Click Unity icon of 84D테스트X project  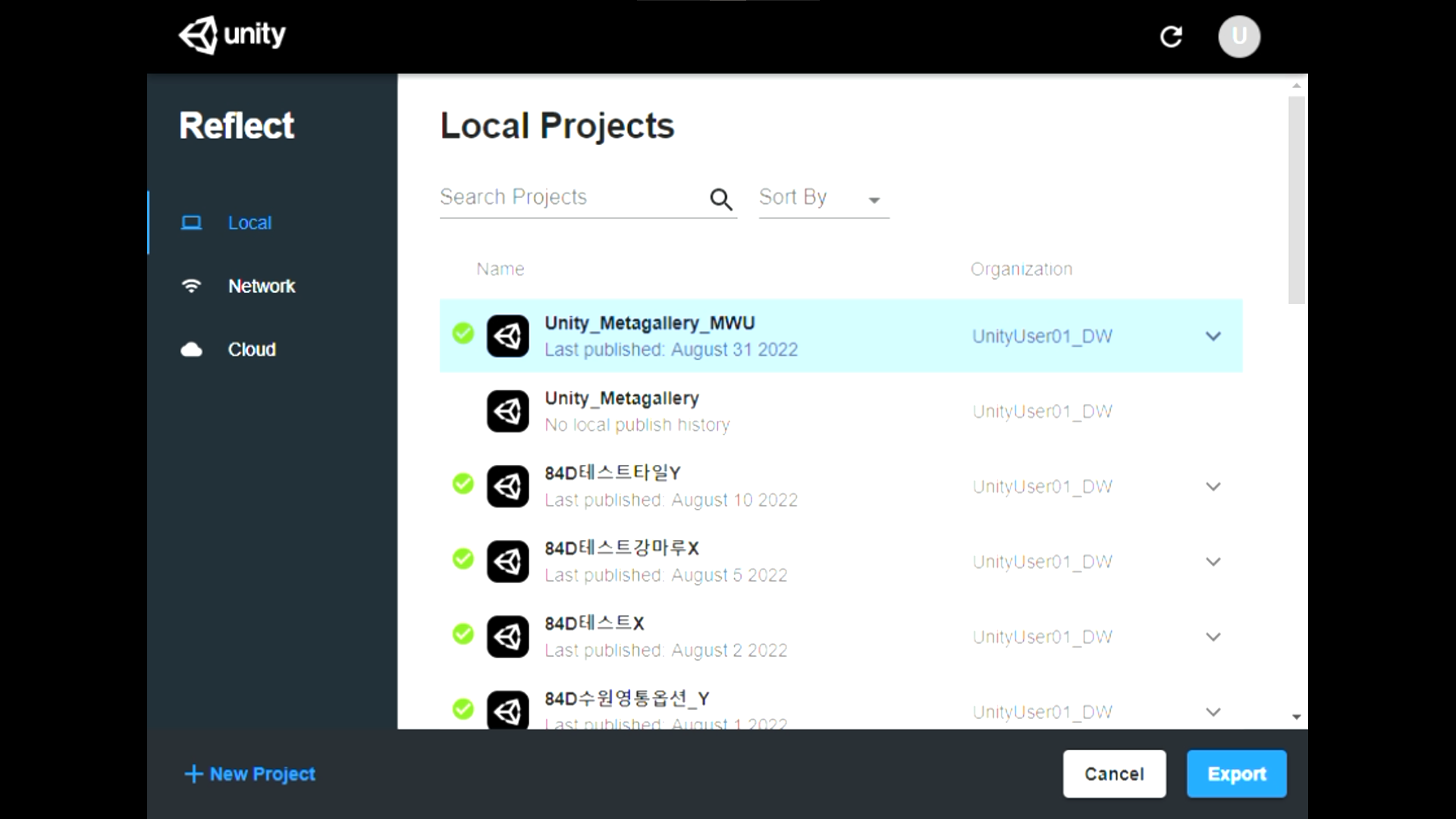tap(507, 636)
